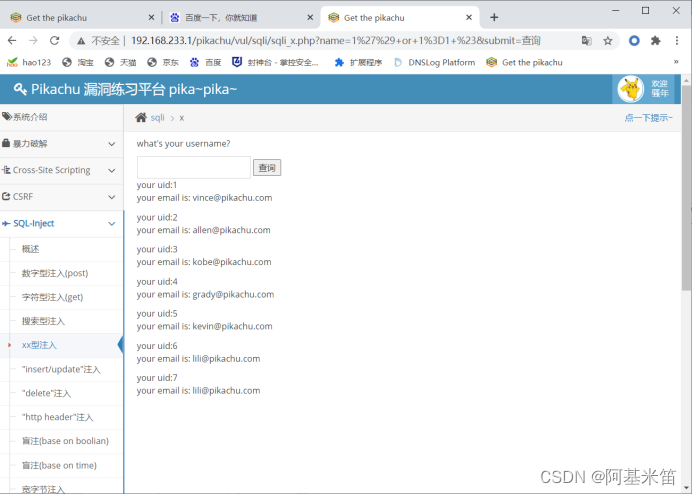
Task: Click the page vertical scrollbar thumb
Action: pos(686,188)
